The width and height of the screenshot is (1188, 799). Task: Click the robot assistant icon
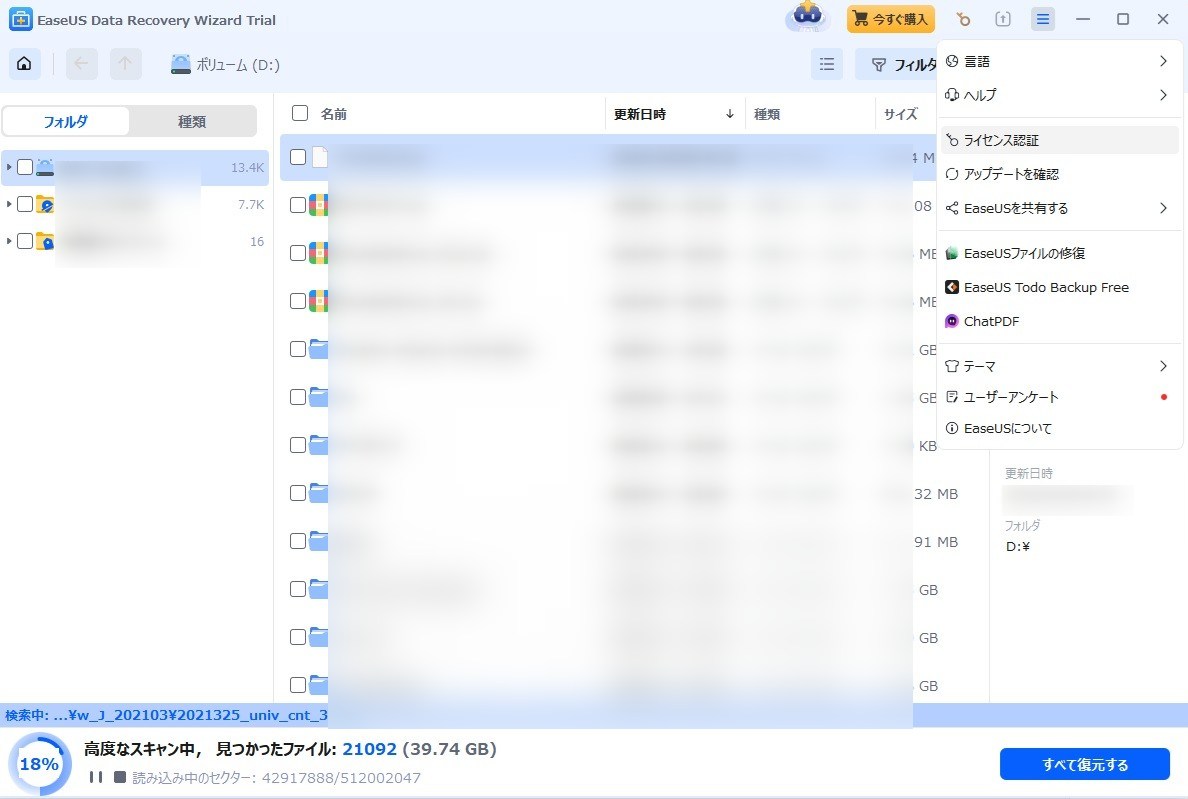(808, 18)
